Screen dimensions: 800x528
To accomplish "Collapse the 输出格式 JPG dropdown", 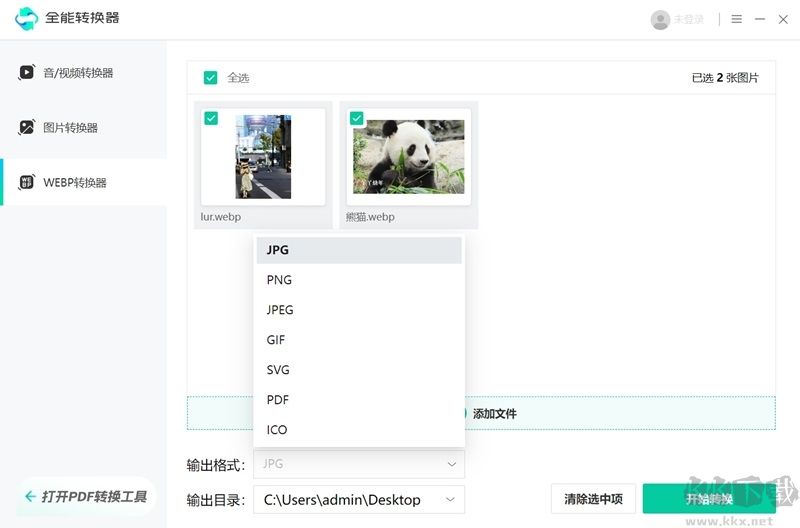I will (359, 464).
